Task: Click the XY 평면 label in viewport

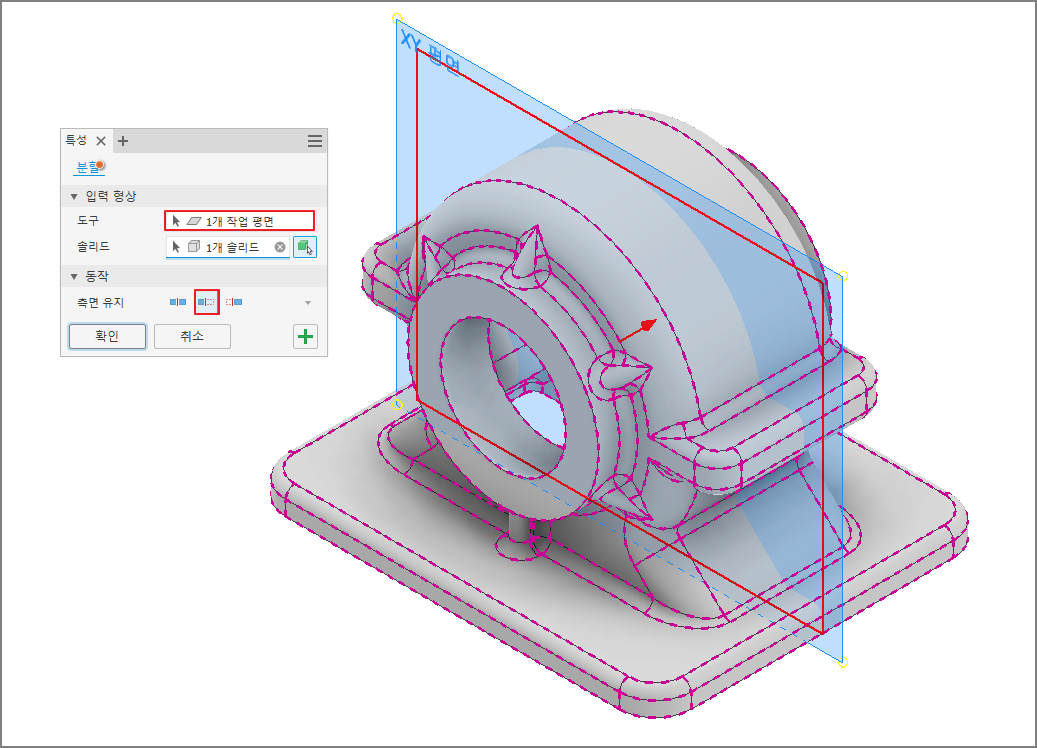Action: point(430,54)
